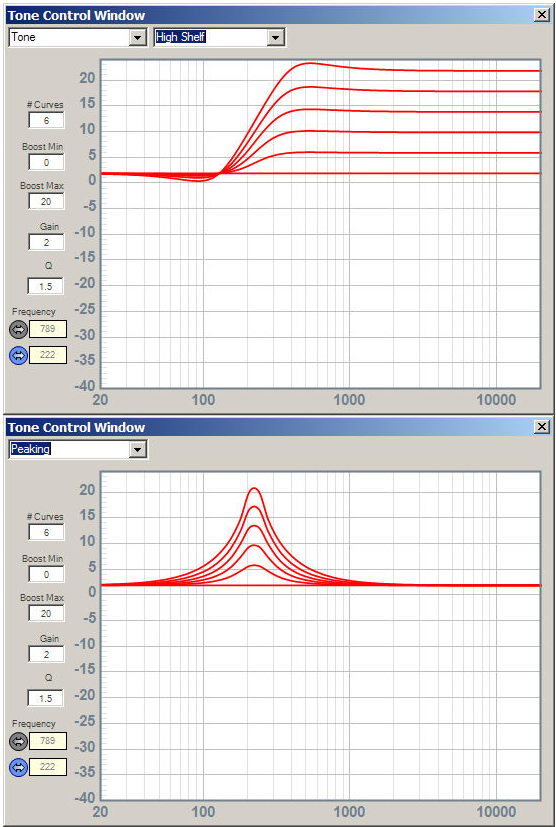
Task: Click Gain field in top window
Action: tap(46, 242)
